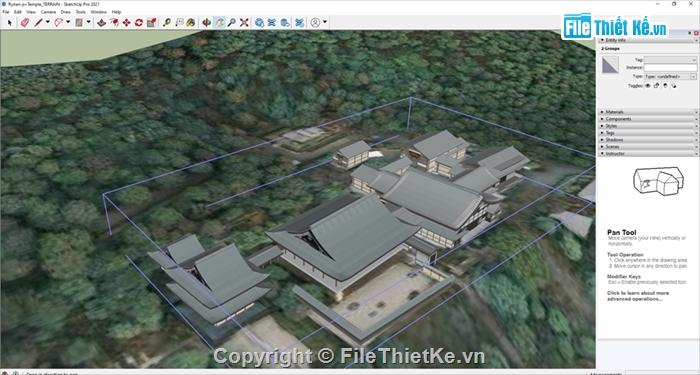The width and height of the screenshot is (700, 375).
Task: Switch to the Orbit tool
Action: (206, 22)
